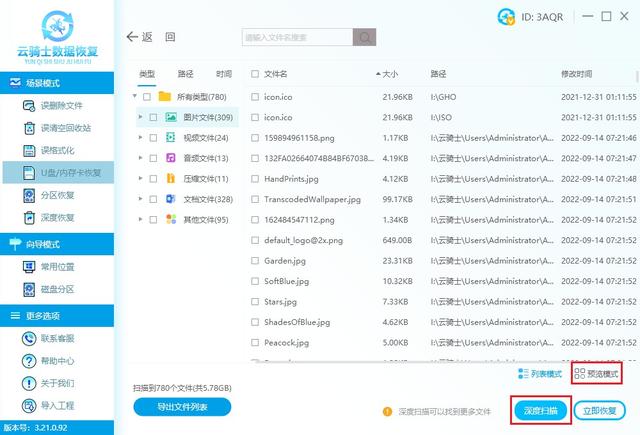Switch to the 路径 tab

(185, 74)
